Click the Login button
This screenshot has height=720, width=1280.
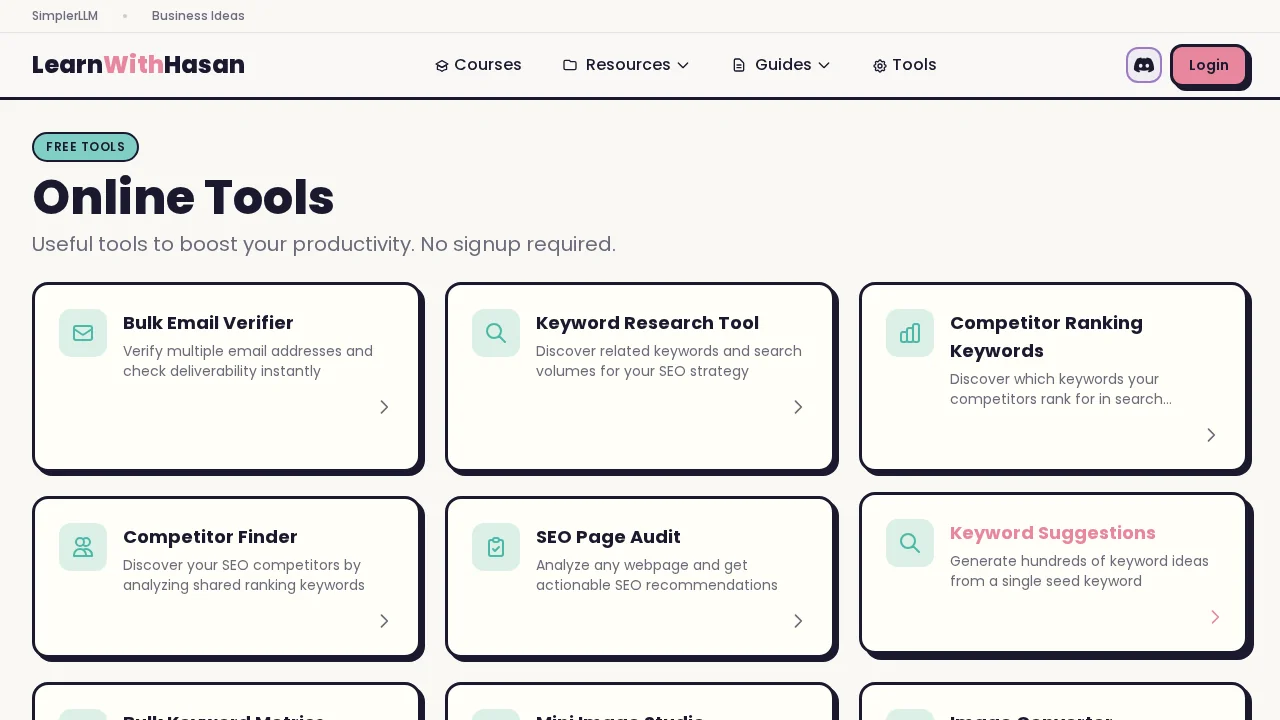coord(1209,65)
